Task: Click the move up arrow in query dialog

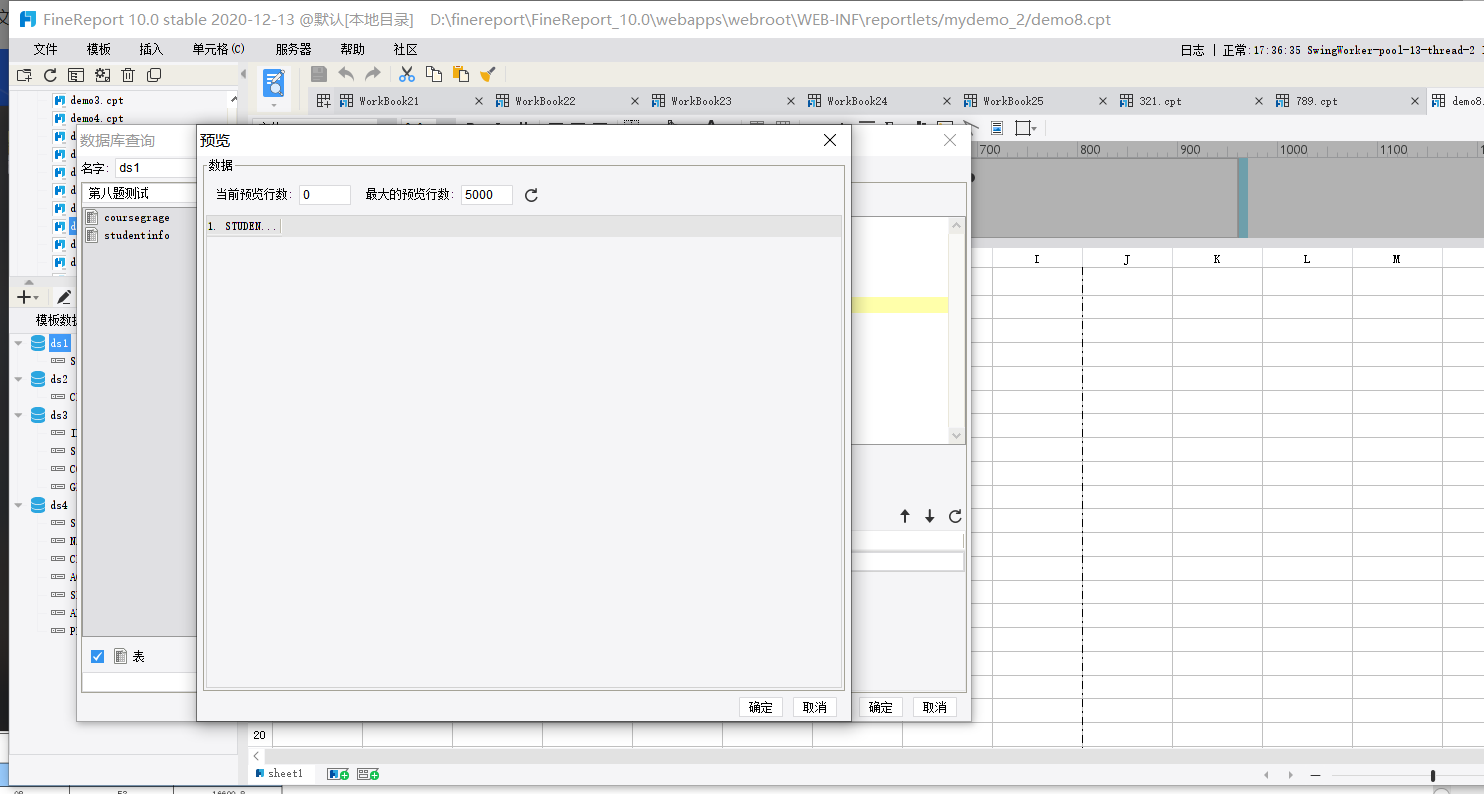Action: [x=905, y=516]
